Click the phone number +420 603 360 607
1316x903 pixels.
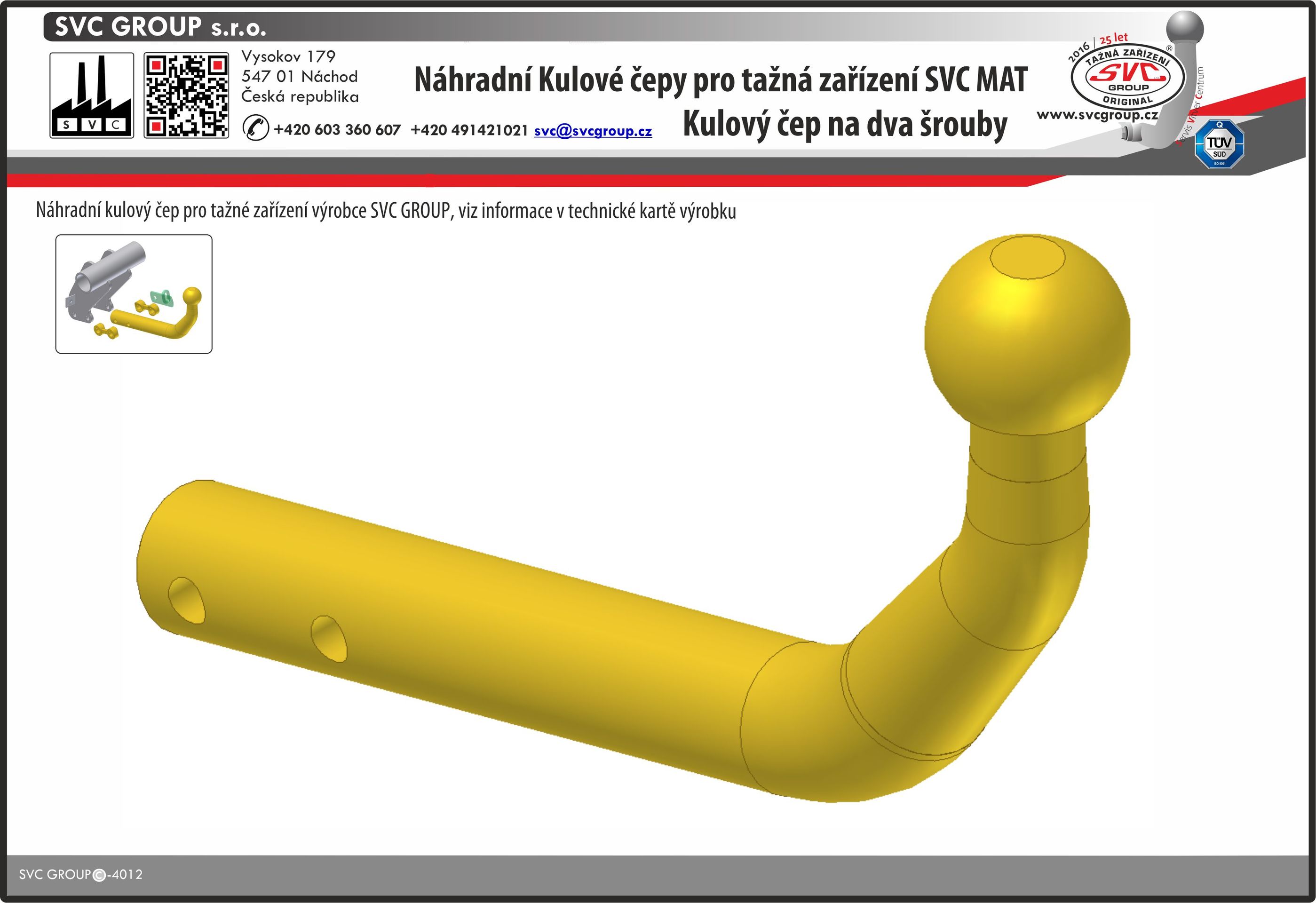tap(337, 130)
